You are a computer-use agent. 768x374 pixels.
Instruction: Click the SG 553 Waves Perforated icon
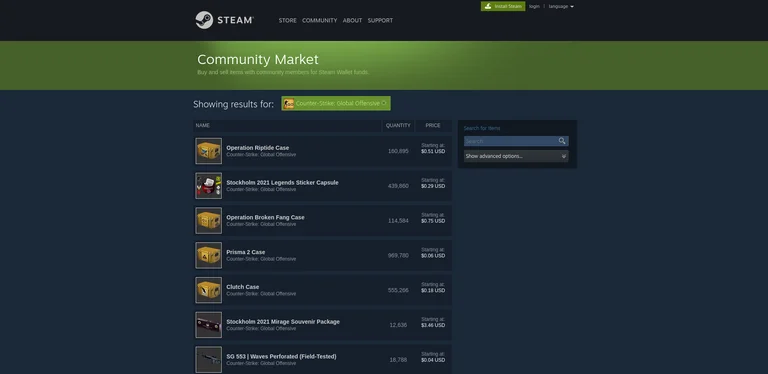click(x=209, y=360)
